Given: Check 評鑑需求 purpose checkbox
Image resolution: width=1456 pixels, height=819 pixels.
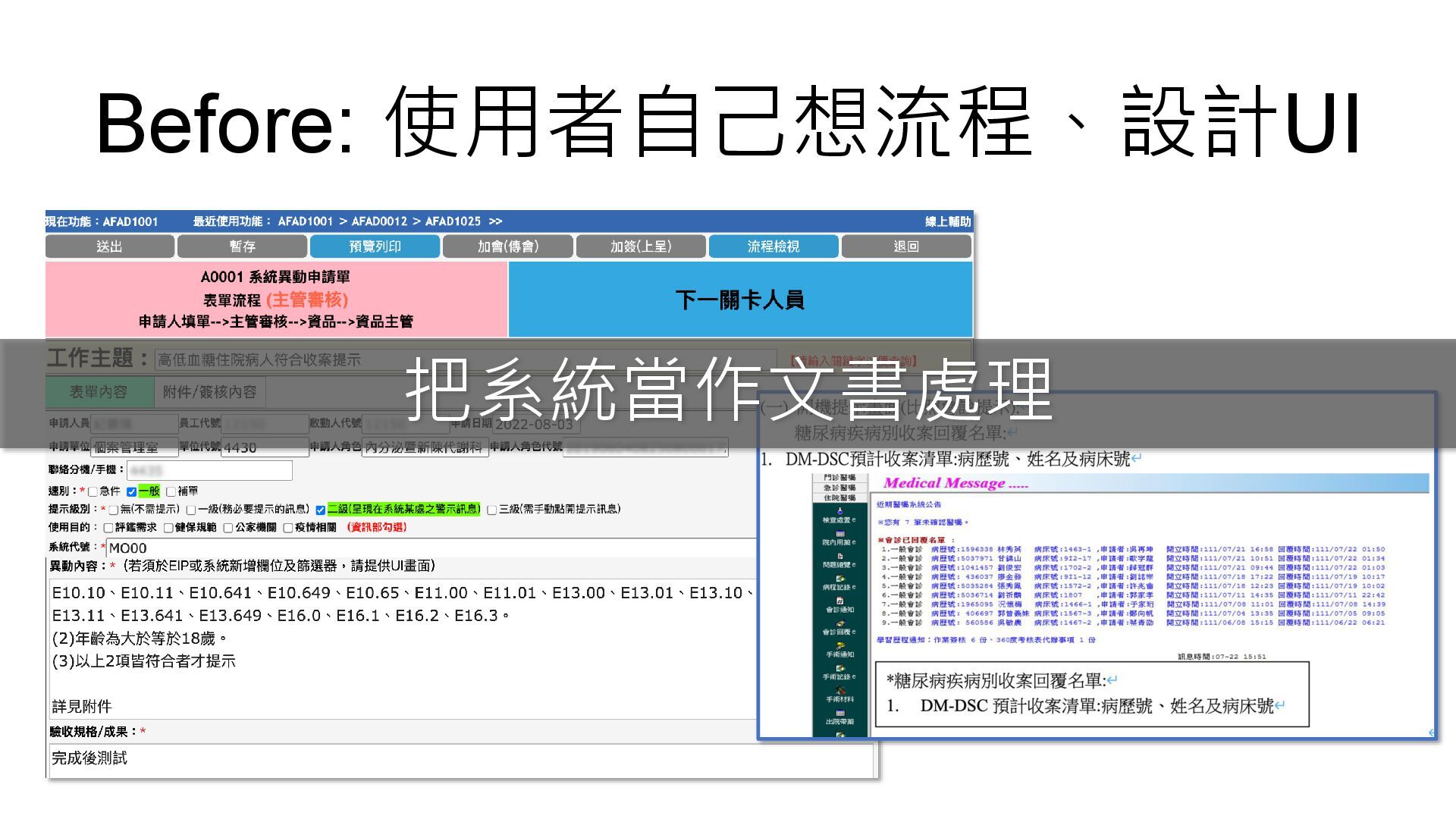Looking at the screenshot, I should (108, 528).
